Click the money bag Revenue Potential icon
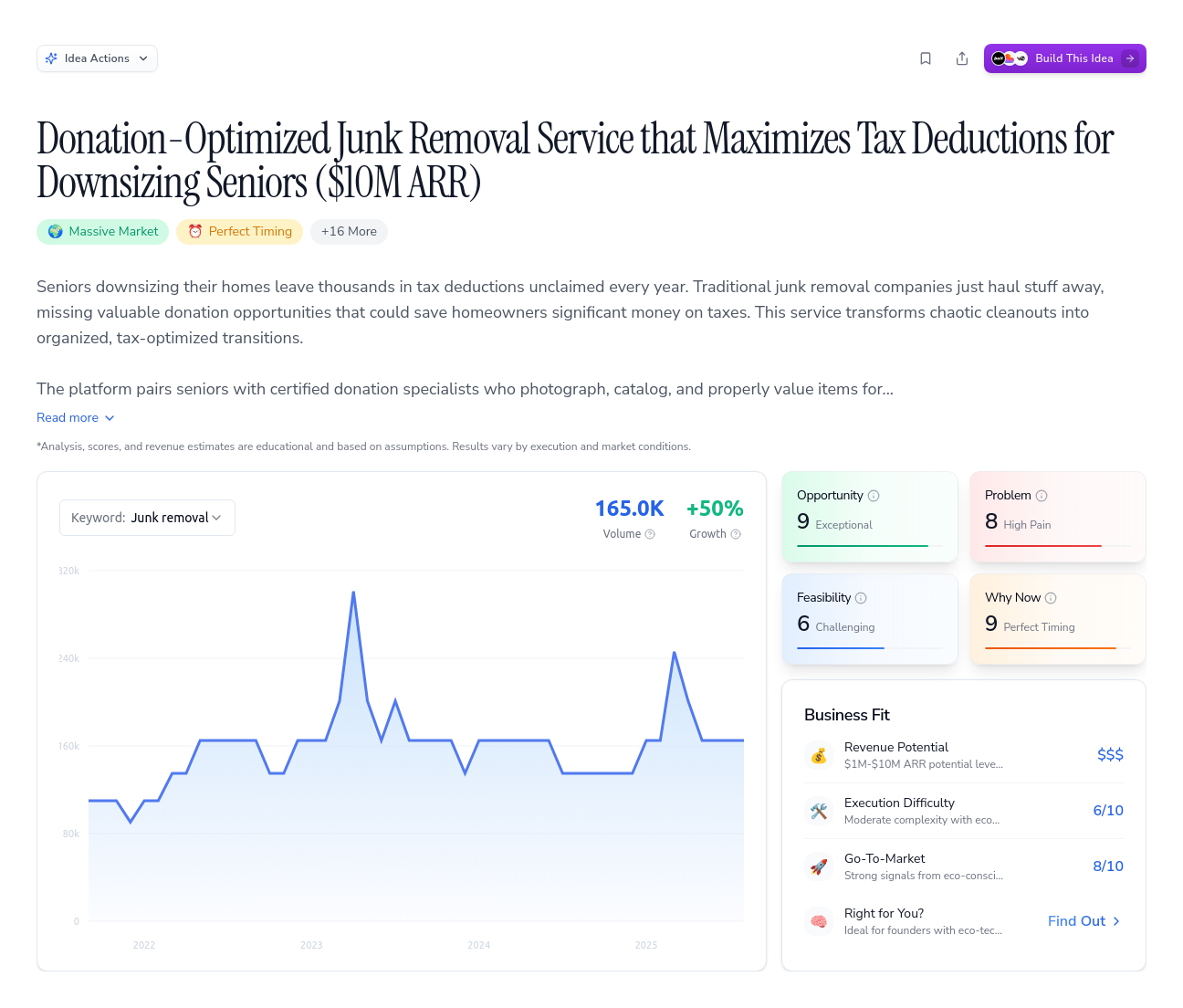 click(819, 755)
